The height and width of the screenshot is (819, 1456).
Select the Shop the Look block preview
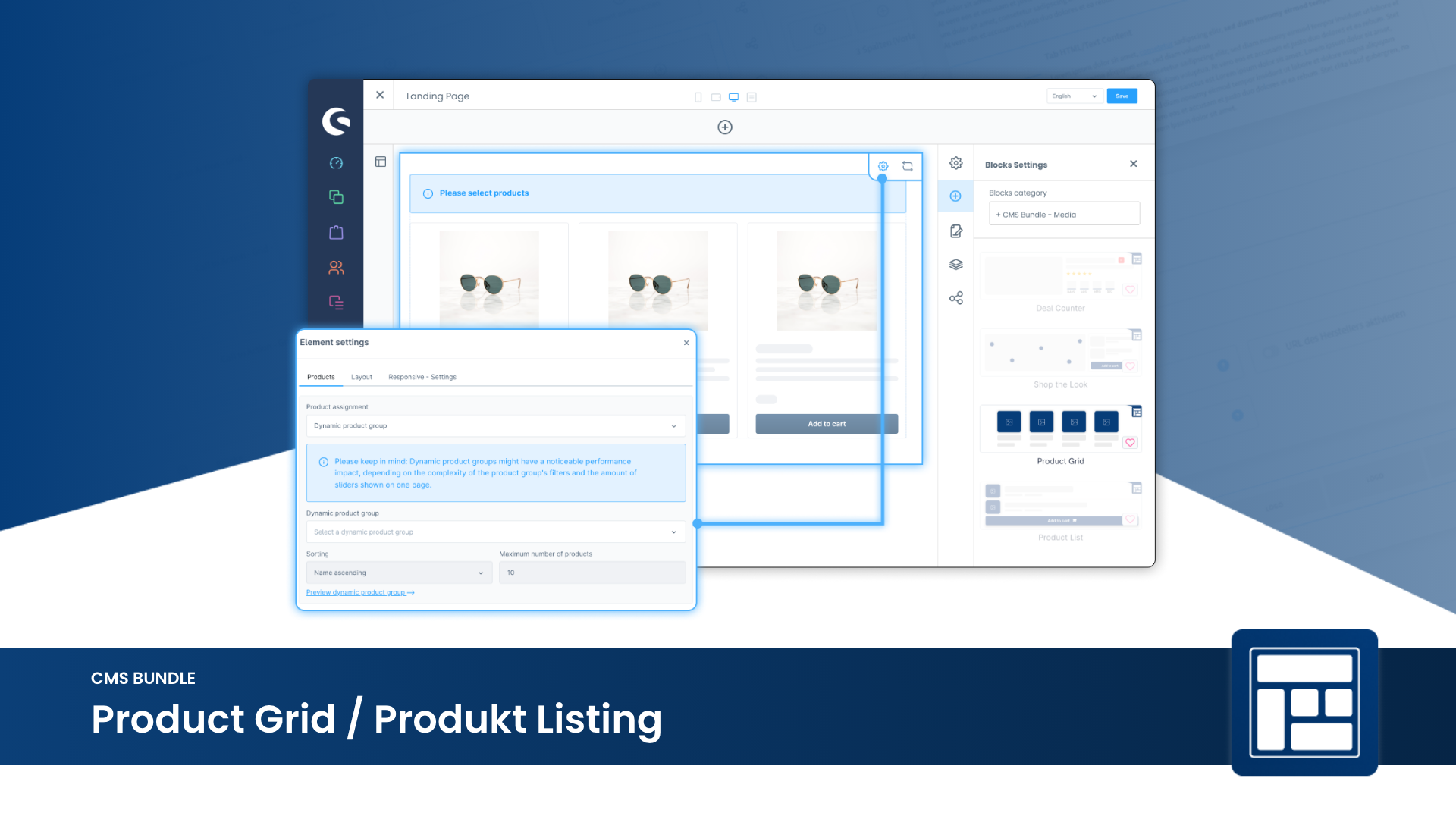1060,353
